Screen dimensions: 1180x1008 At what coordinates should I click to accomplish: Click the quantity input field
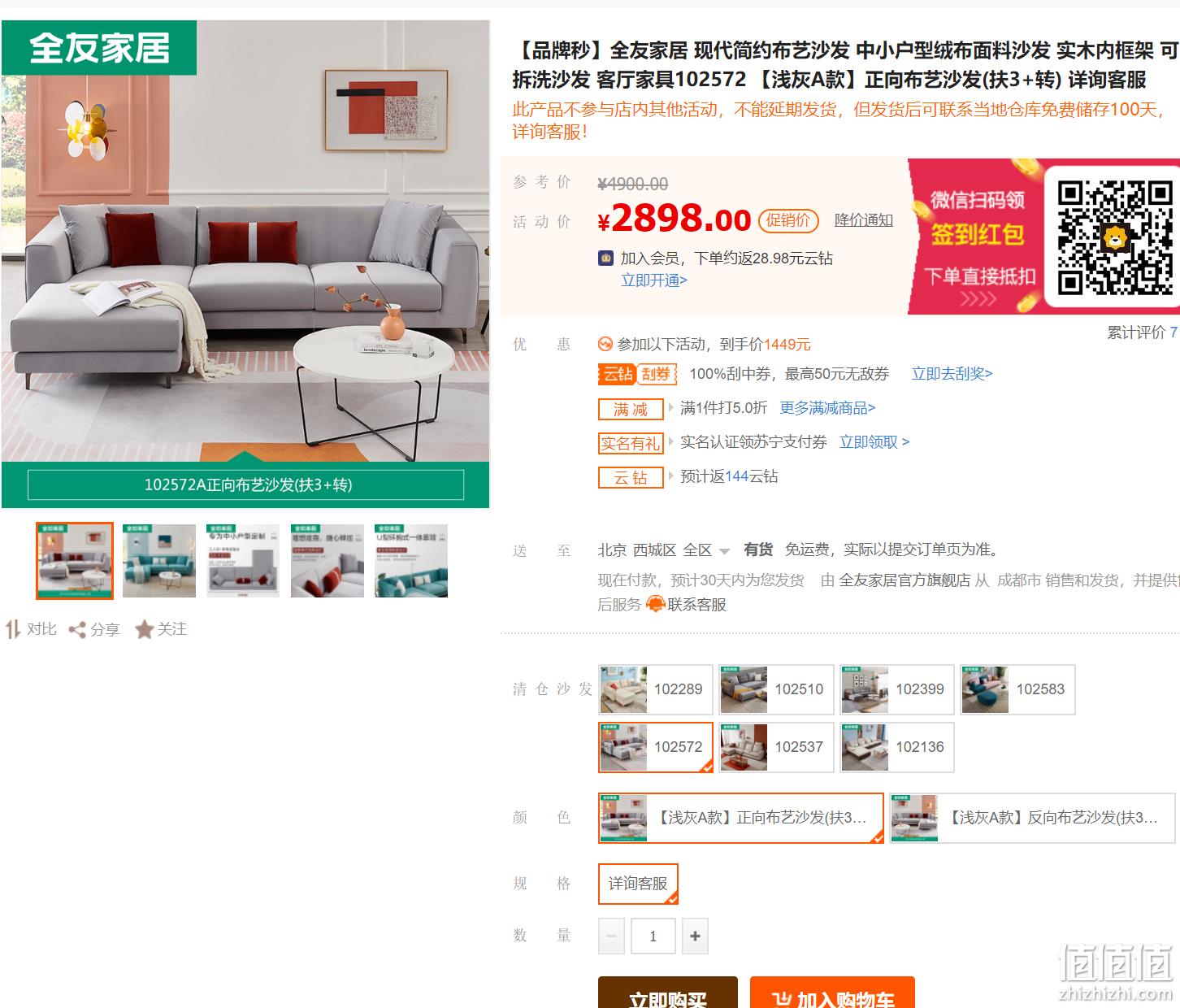click(653, 936)
